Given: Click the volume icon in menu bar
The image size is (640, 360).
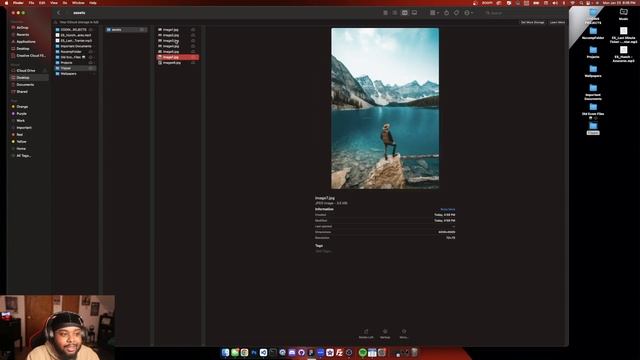Looking at the screenshot, I should tap(555, 3).
